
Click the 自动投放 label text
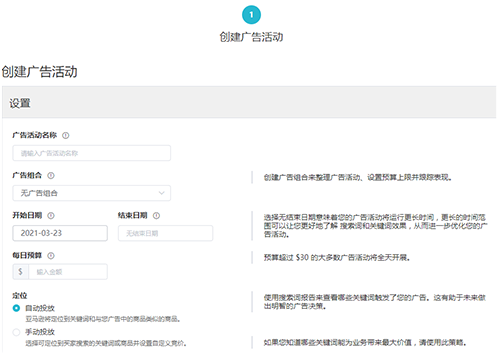[40, 308]
